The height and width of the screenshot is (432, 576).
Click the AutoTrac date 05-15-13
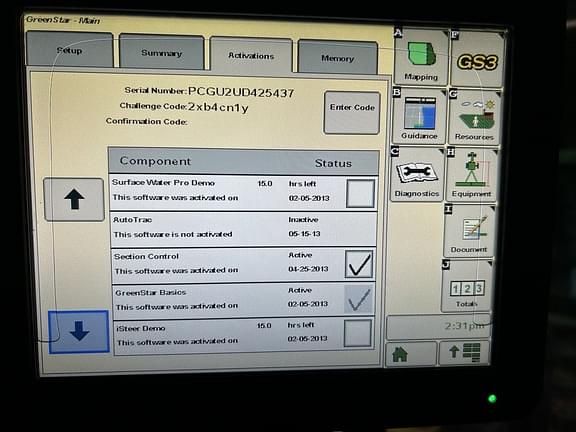point(304,234)
